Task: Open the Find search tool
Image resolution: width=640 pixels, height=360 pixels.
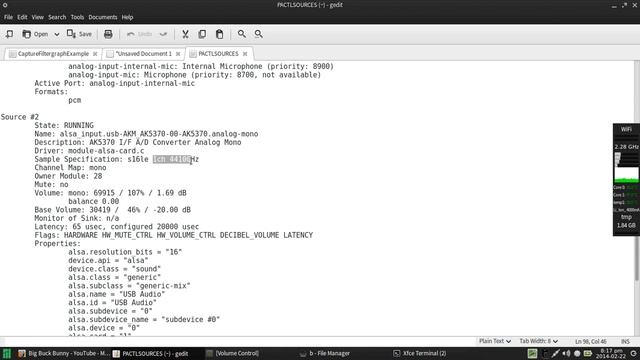Action: click(242, 34)
